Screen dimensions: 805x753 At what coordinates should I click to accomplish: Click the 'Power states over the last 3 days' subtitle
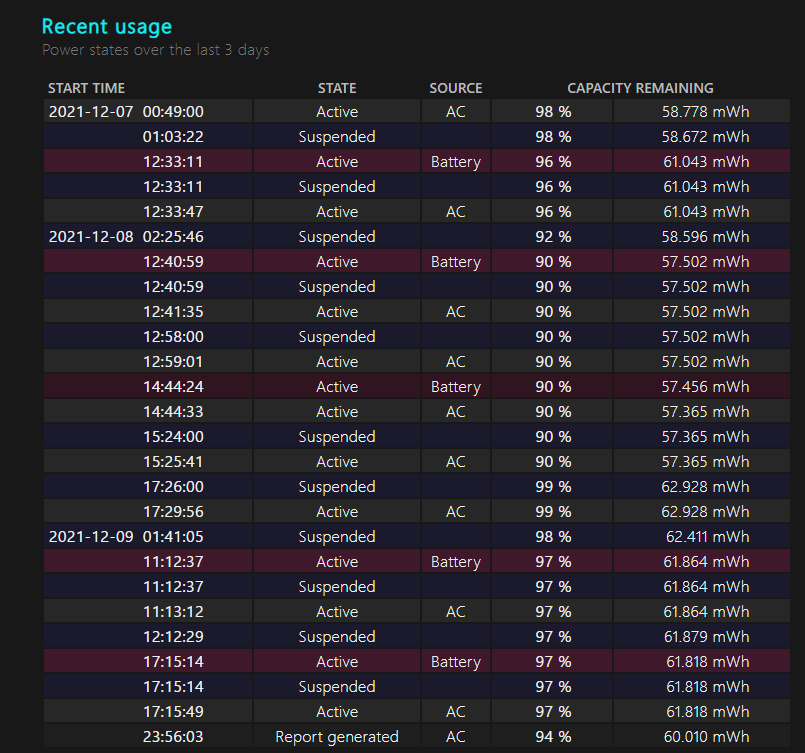(155, 50)
